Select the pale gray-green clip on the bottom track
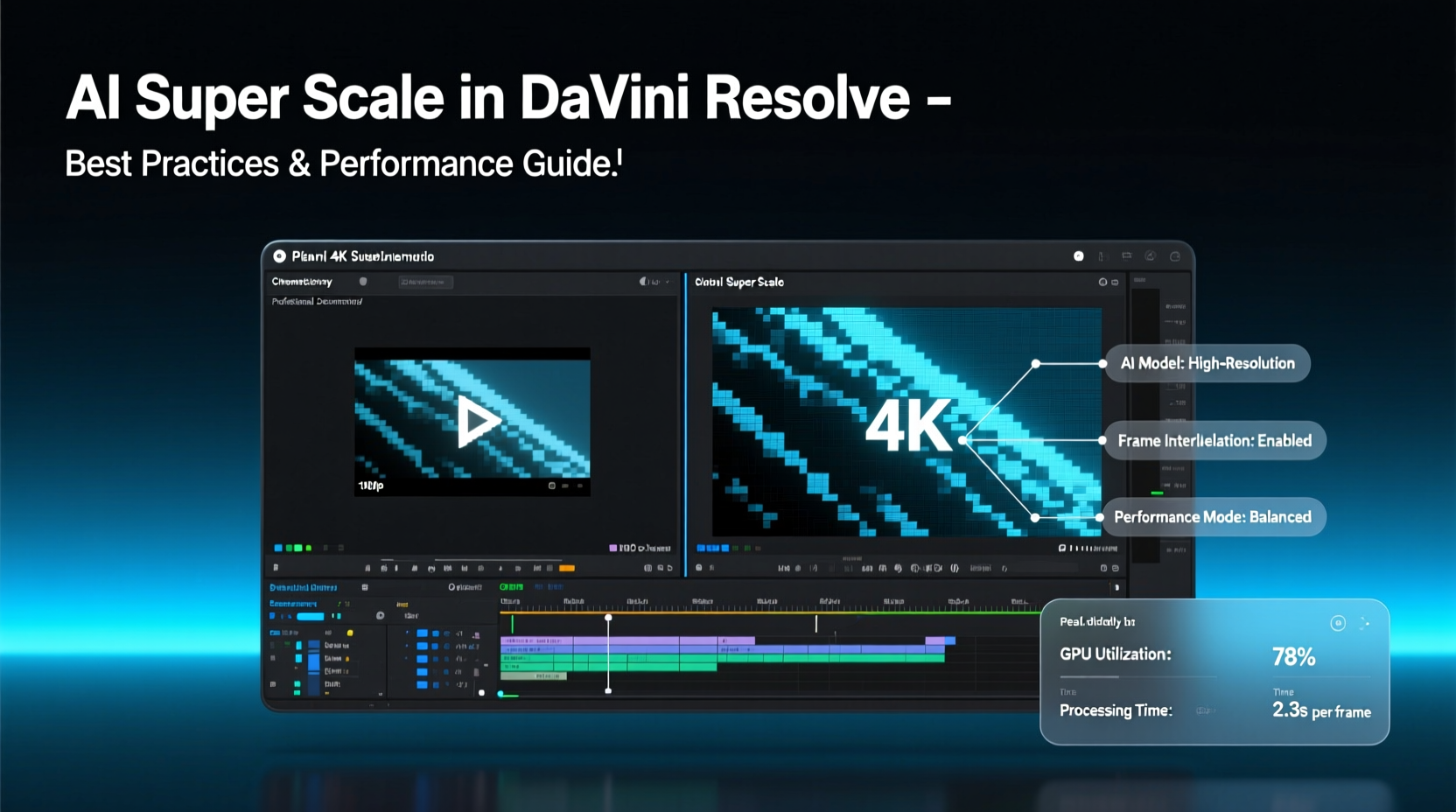This screenshot has height=812, width=1456. click(x=534, y=675)
